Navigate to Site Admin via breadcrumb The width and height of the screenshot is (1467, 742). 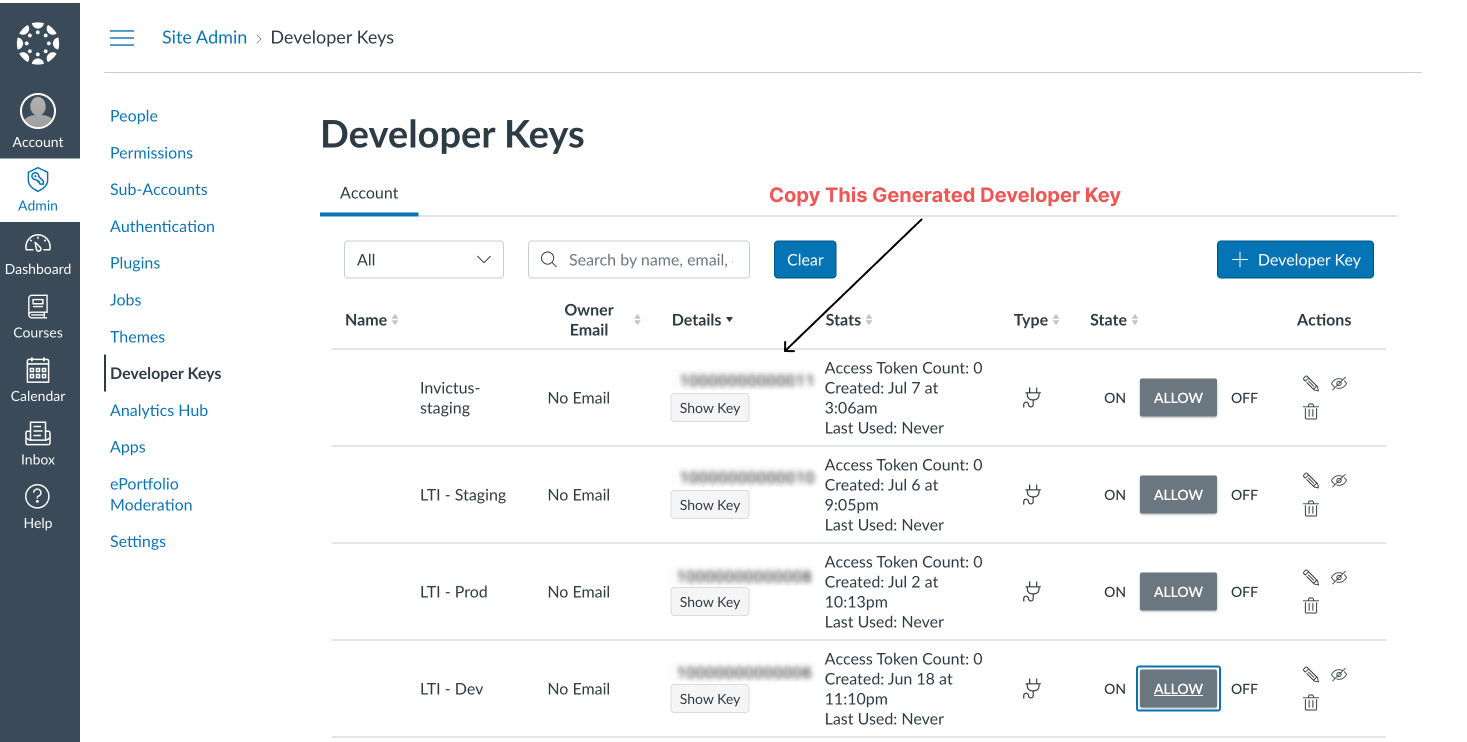(x=204, y=37)
